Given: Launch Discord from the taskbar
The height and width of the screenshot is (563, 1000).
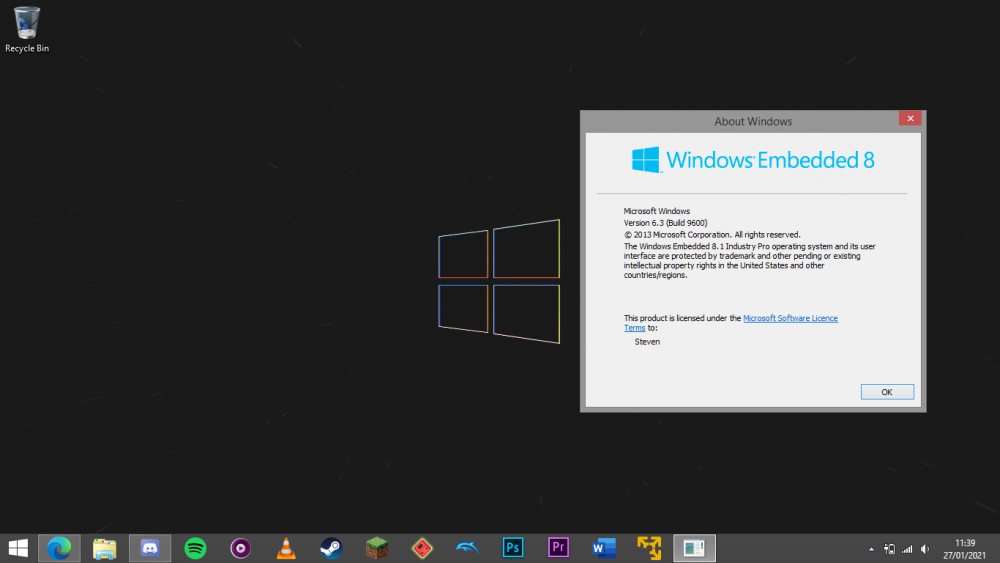Looking at the screenshot, I should point(150,548).
